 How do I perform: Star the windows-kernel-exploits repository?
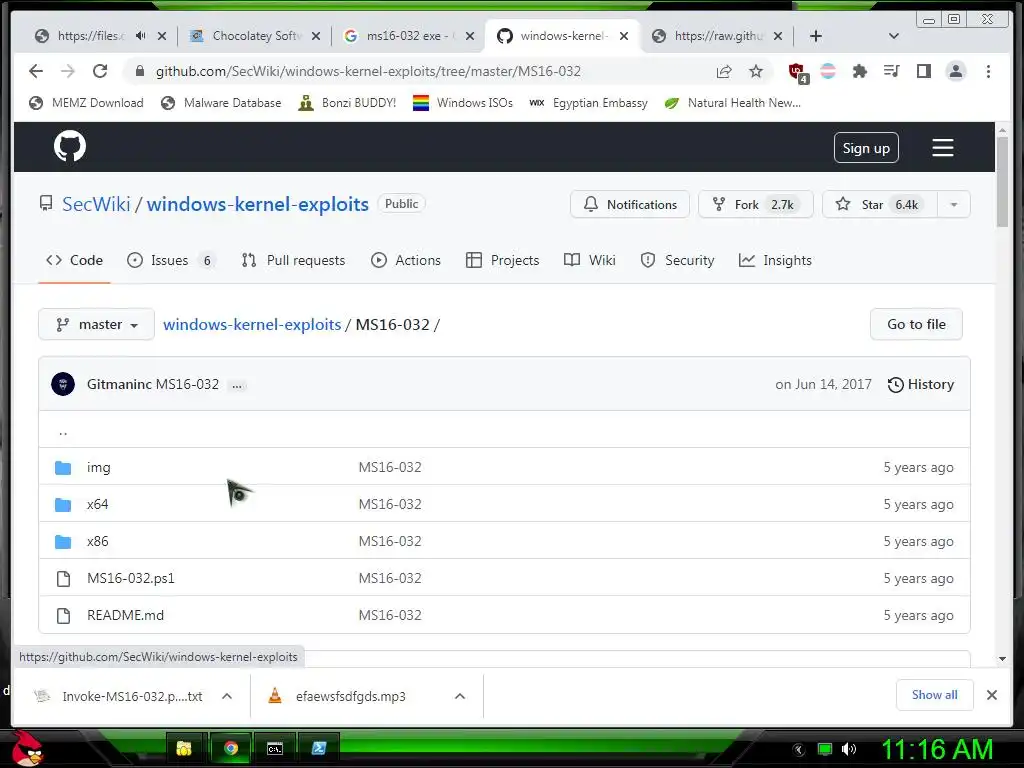click(880, 204)
